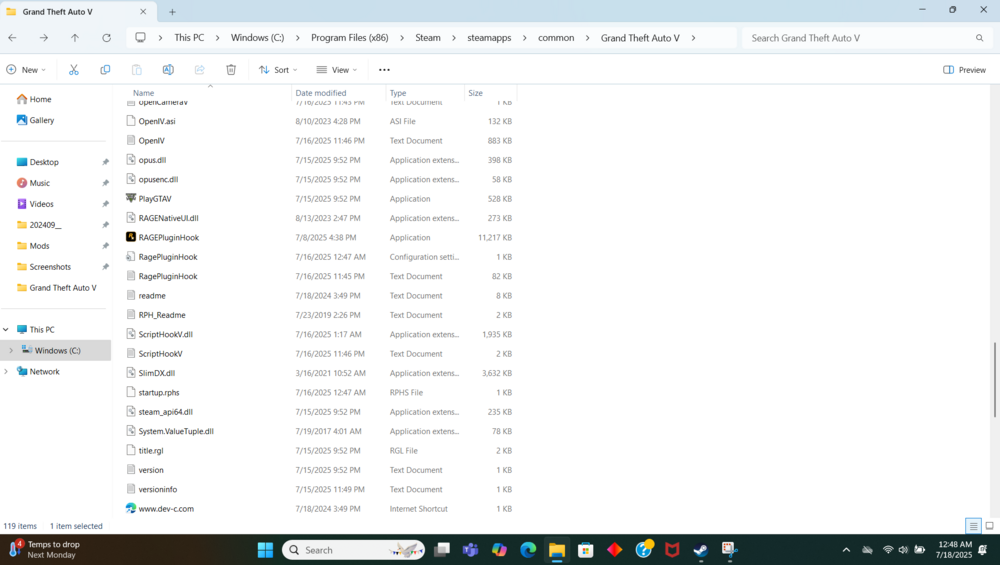
Task: Add a new File Explorer tab
Action: click(172, 11)
